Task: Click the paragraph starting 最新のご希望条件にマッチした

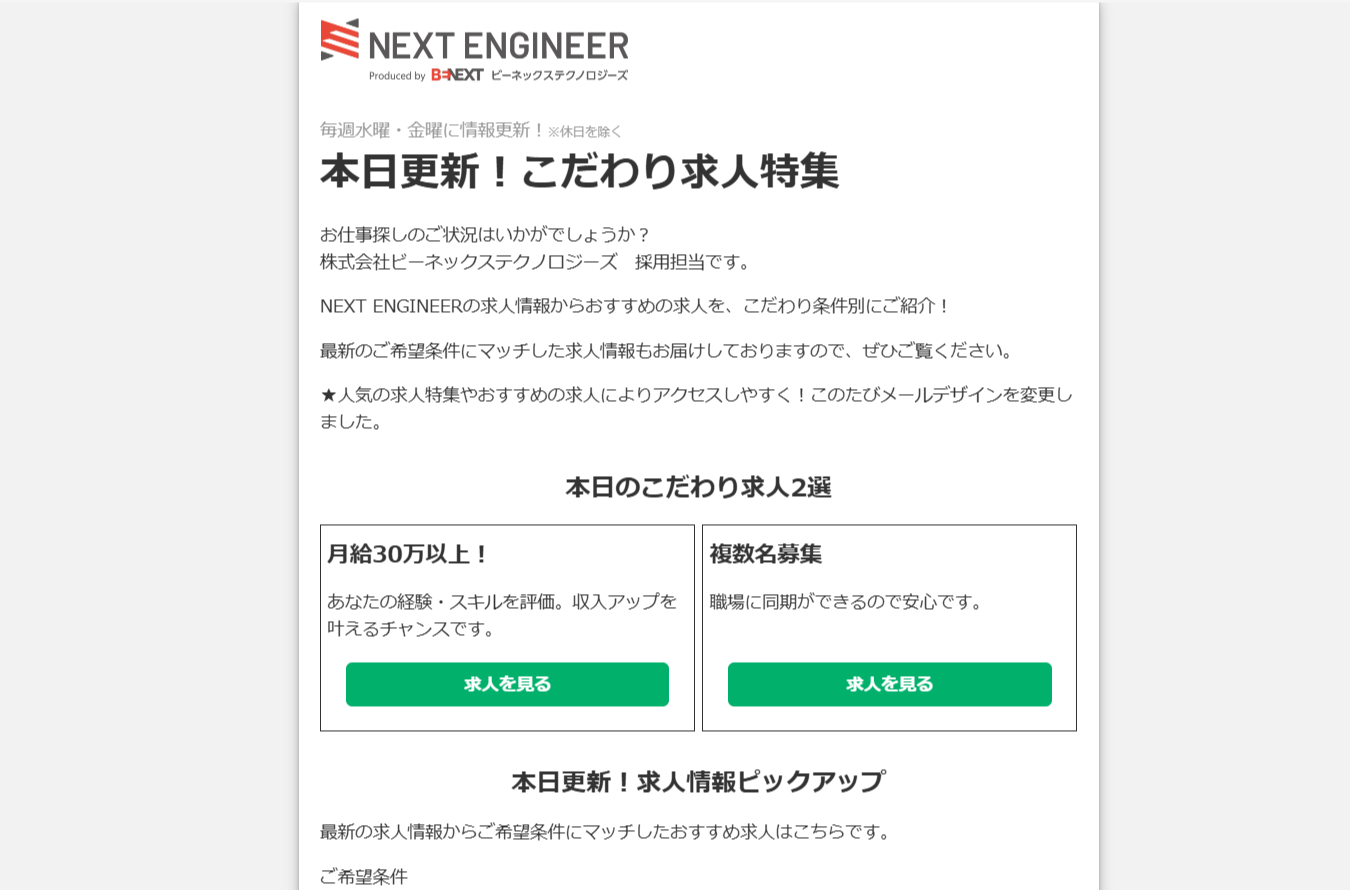Action: point(668,350)
